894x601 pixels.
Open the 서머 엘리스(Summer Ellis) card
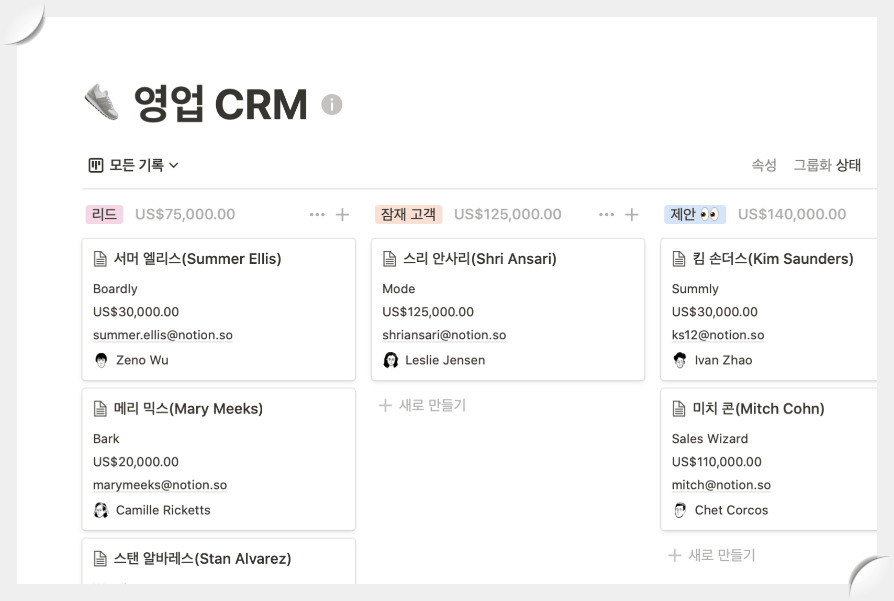[x=218, y=309]
